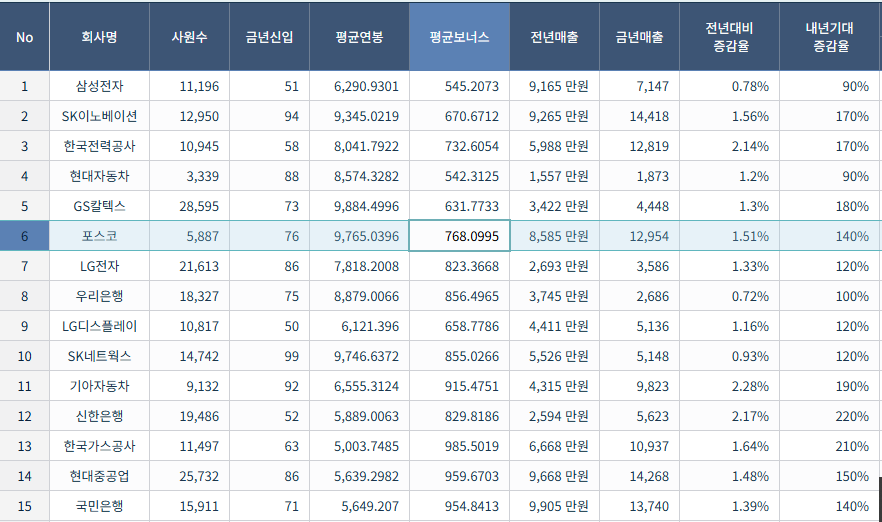Click the 평균연봉 column header
Screen dimensions: 882x522
tap(359, 37)
